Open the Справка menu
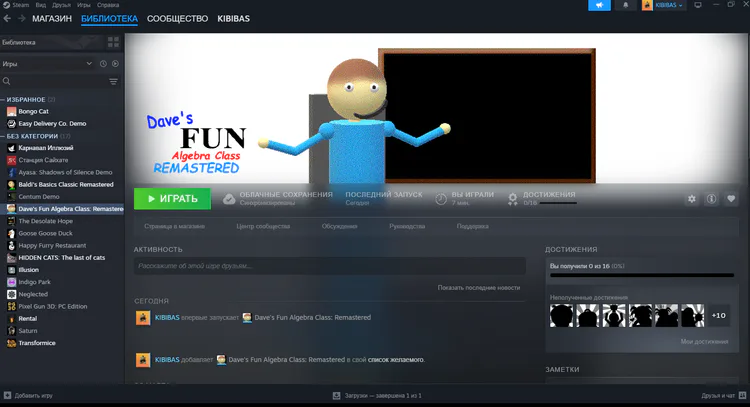750x407 pixels. click(x=108, y=5)
